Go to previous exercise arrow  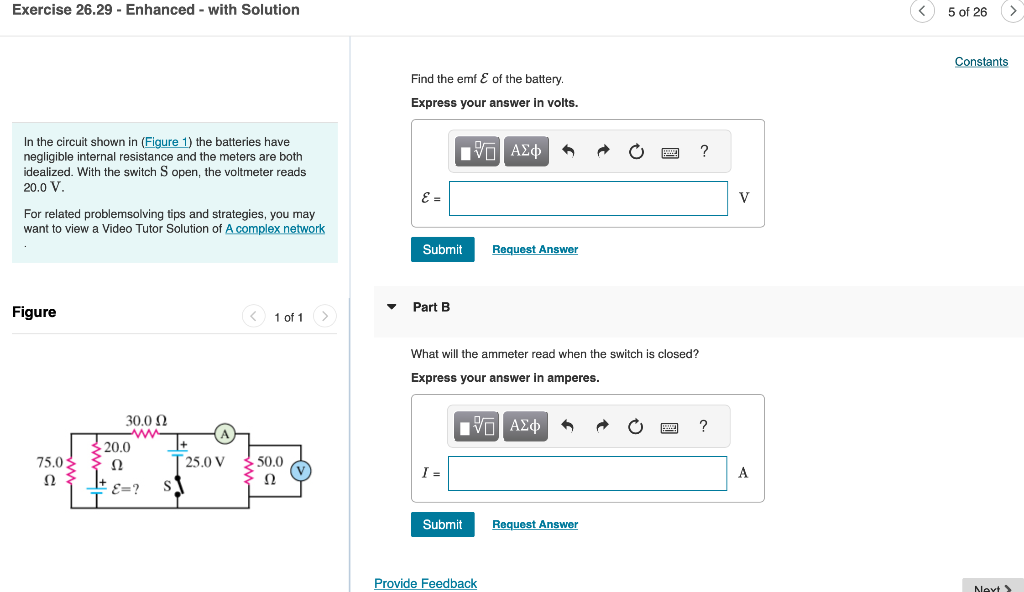click(922, 11)
